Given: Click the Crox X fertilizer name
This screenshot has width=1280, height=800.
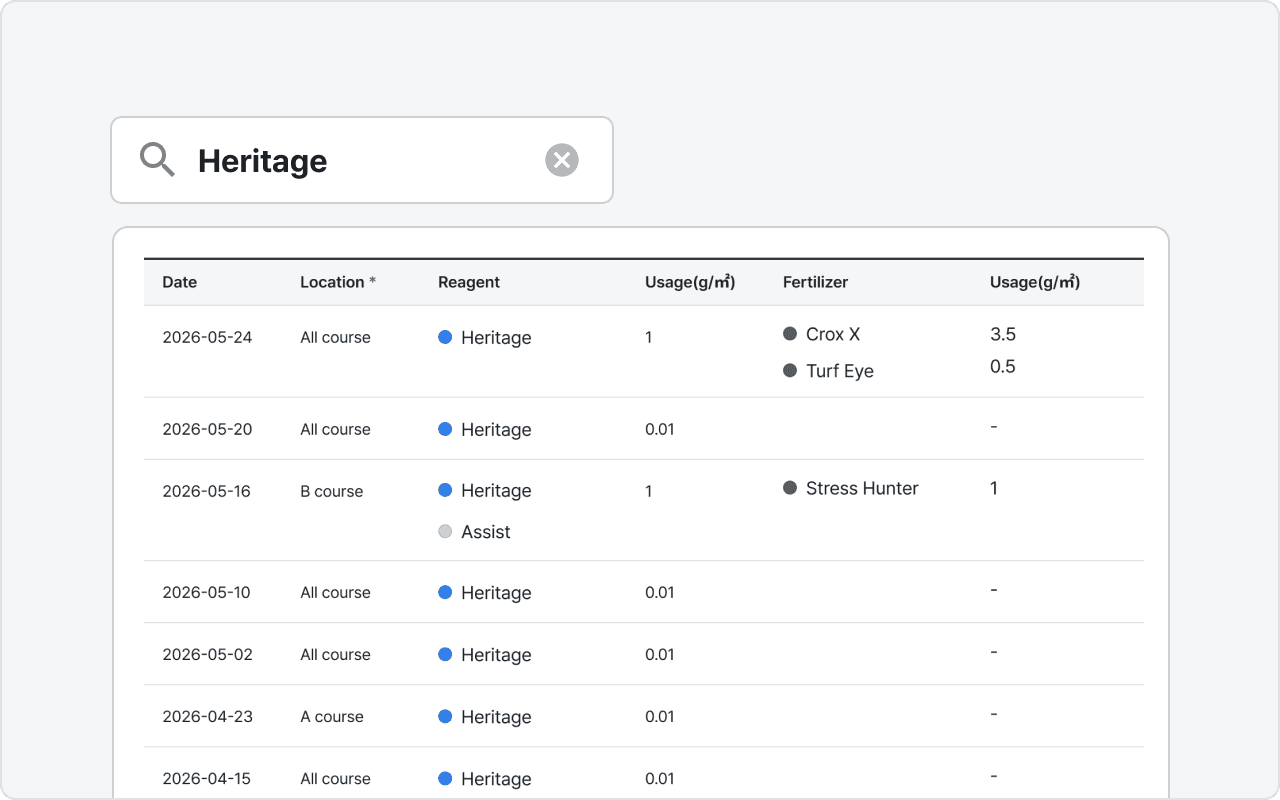Looking at the screenshot, I should pos(833,334).
